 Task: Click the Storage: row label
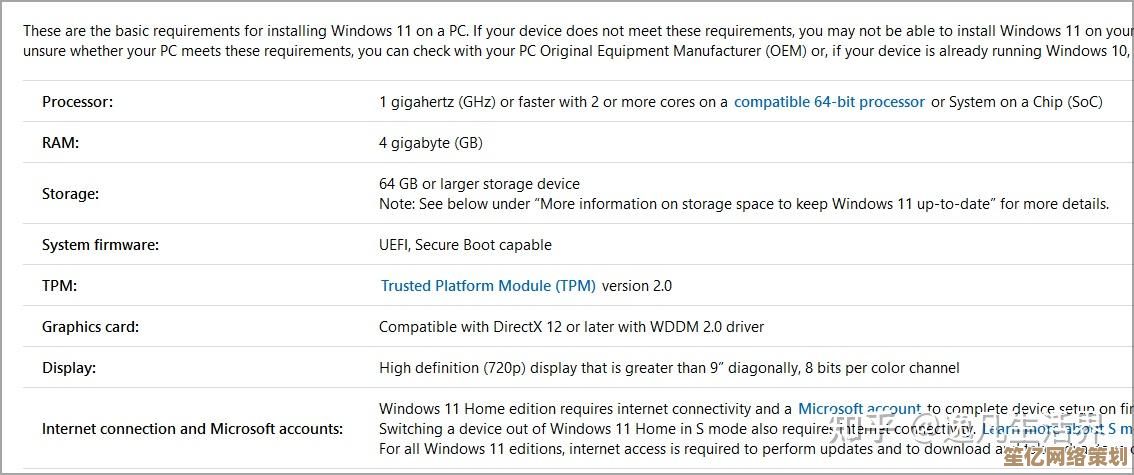70,194
